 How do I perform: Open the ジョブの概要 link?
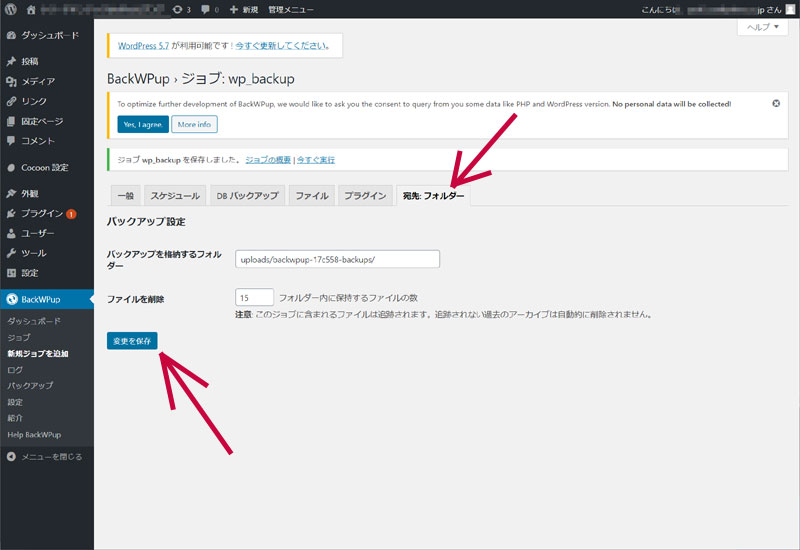pos(268,160)
